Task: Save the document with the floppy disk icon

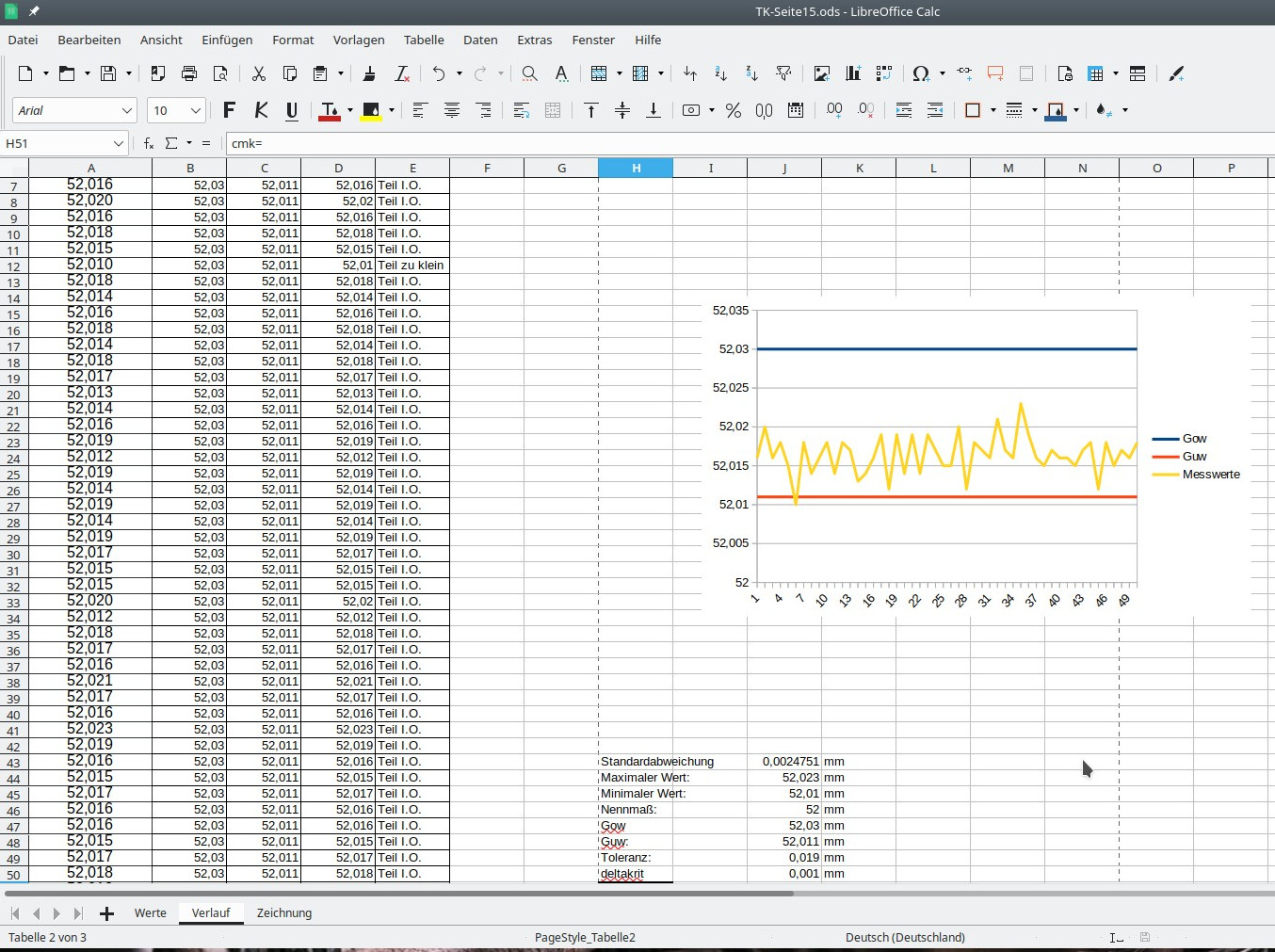Action: click(x=108, y=73)
